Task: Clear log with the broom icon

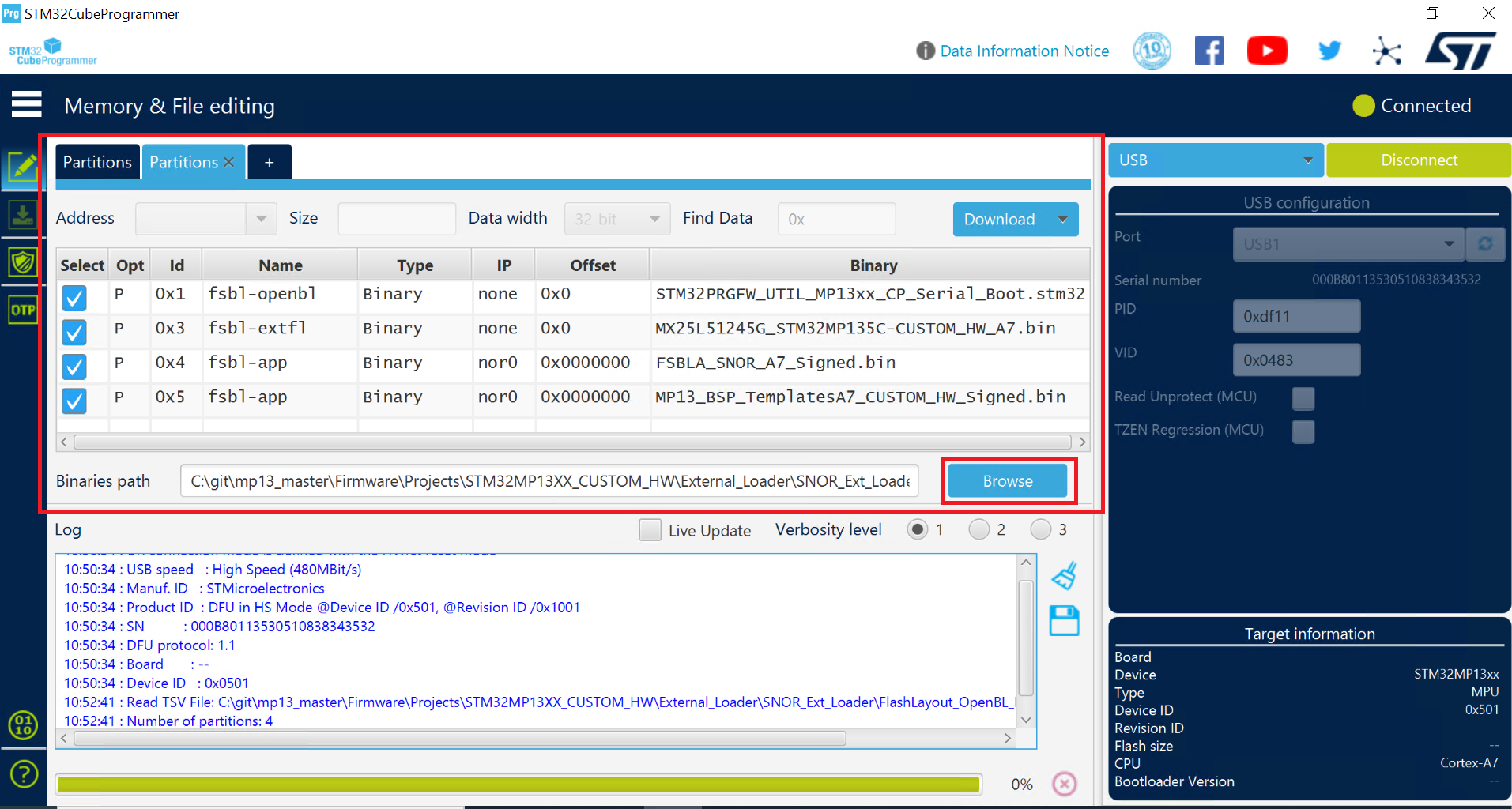Action: pyautogui.click(x=1064, y=576)
